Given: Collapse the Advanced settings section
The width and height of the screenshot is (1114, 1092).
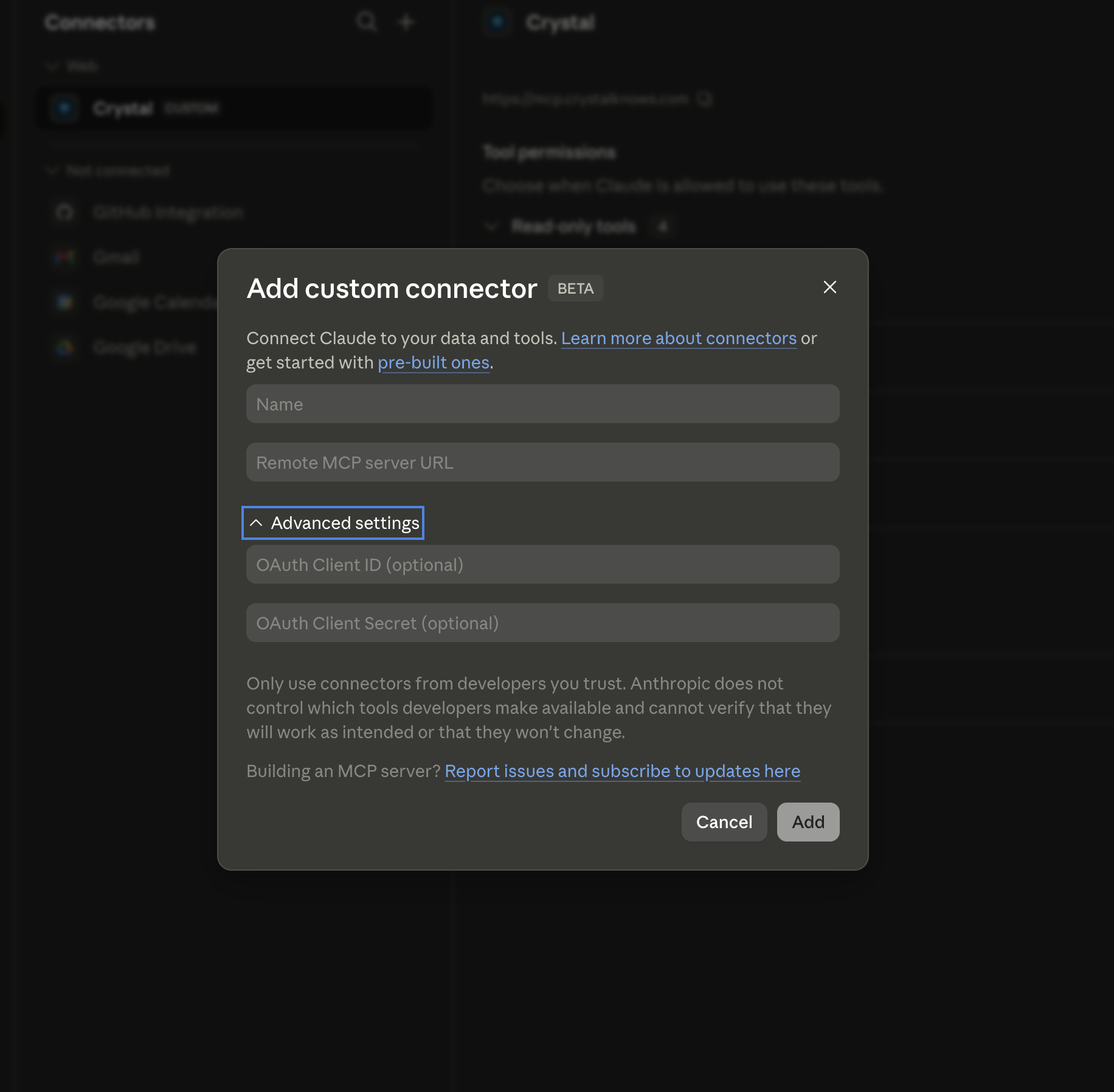Looking at the screenshot, I should click(x=333, y=523).
